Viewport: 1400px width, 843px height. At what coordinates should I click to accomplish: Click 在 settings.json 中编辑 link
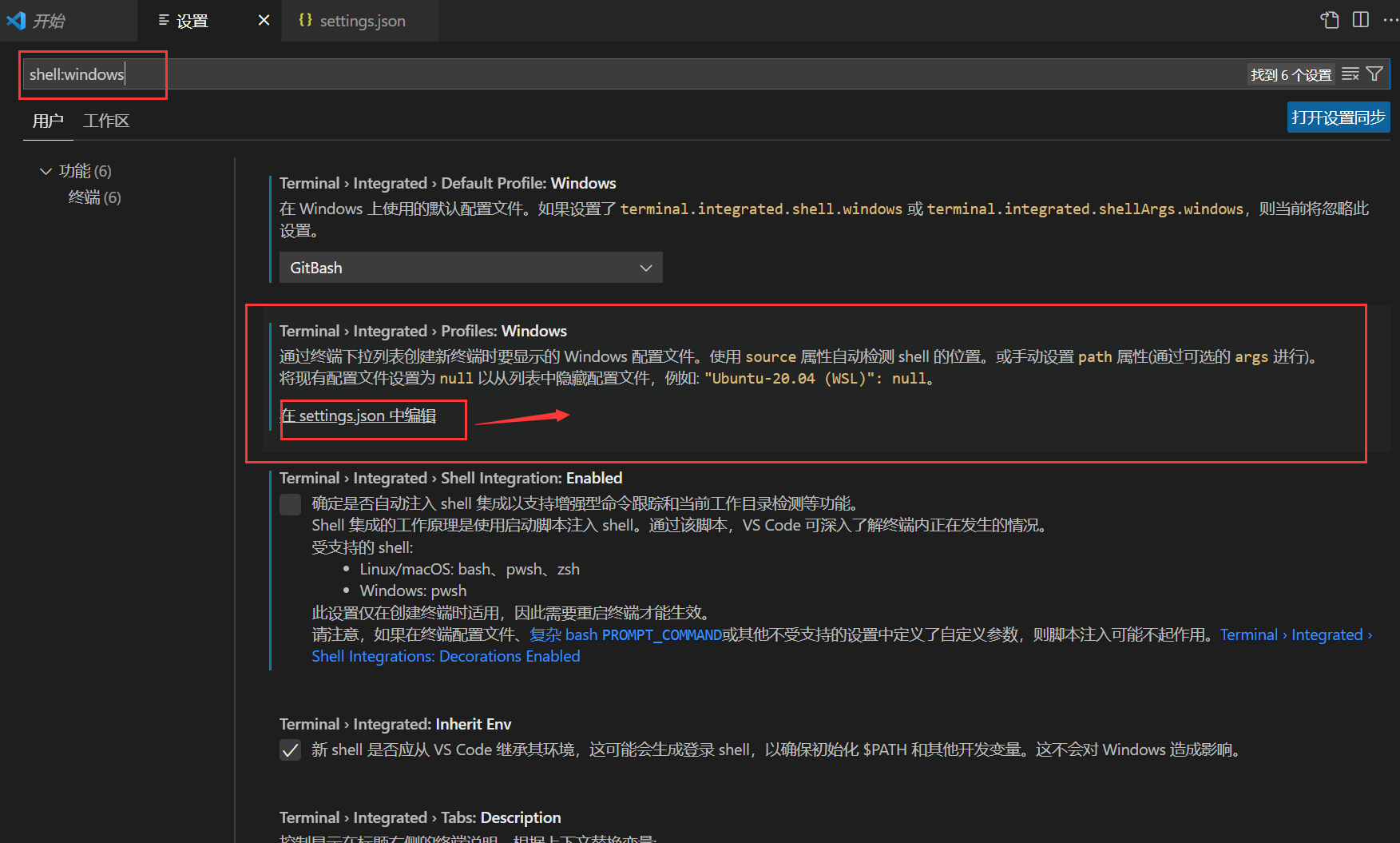[x=359, y=416]
